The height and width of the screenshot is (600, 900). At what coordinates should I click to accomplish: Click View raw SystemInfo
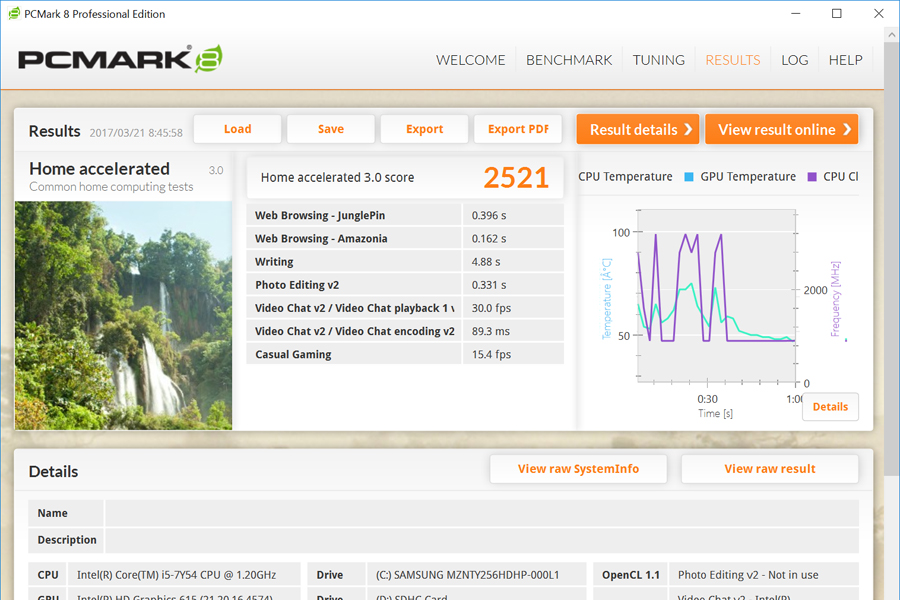[x=578, y=469]
